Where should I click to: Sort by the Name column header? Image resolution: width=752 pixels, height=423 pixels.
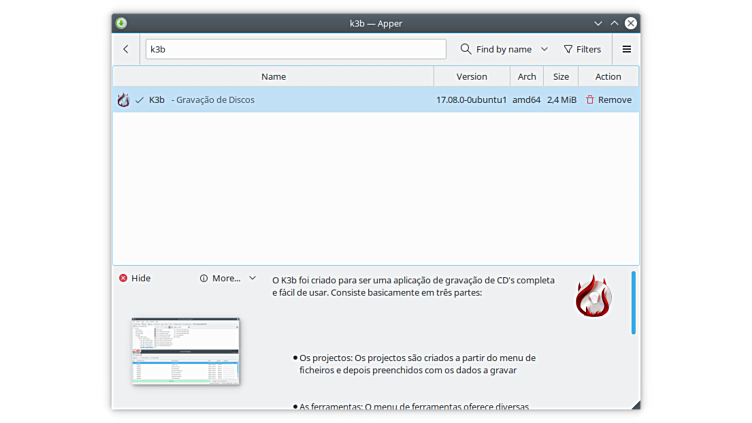coord(273,76)
